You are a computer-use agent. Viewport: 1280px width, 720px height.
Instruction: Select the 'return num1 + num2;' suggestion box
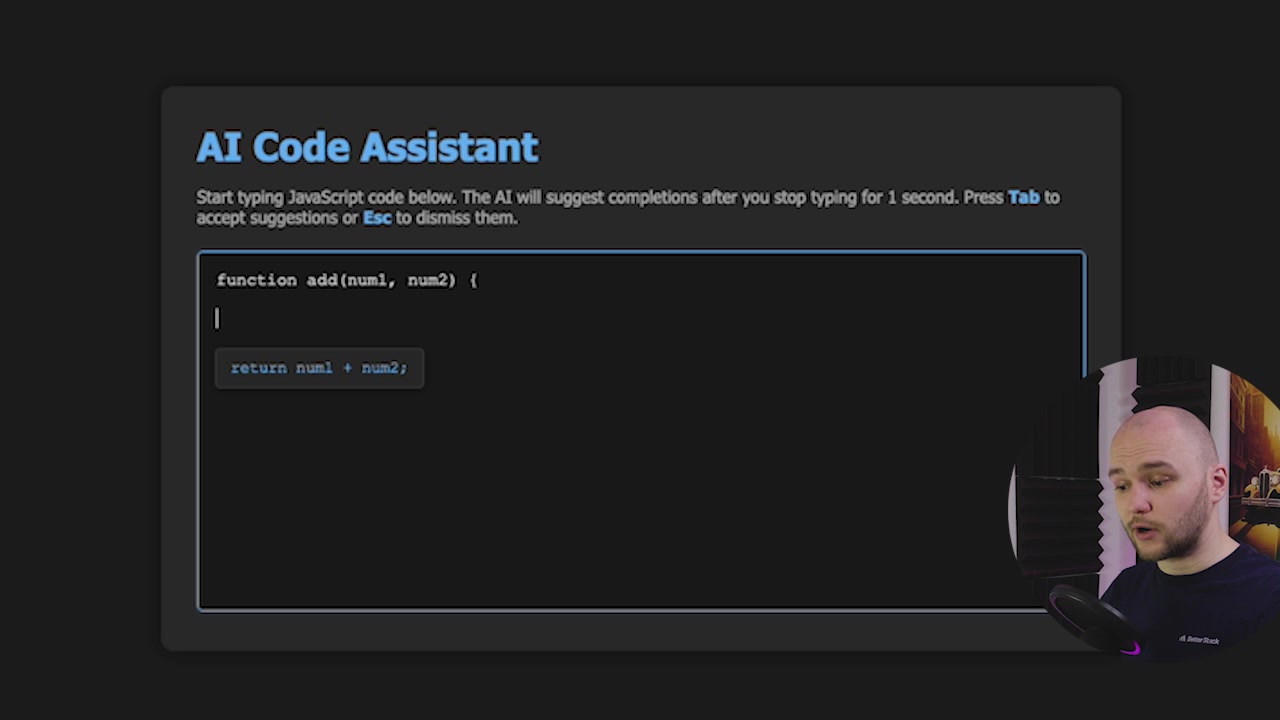(x=318, y=367)
